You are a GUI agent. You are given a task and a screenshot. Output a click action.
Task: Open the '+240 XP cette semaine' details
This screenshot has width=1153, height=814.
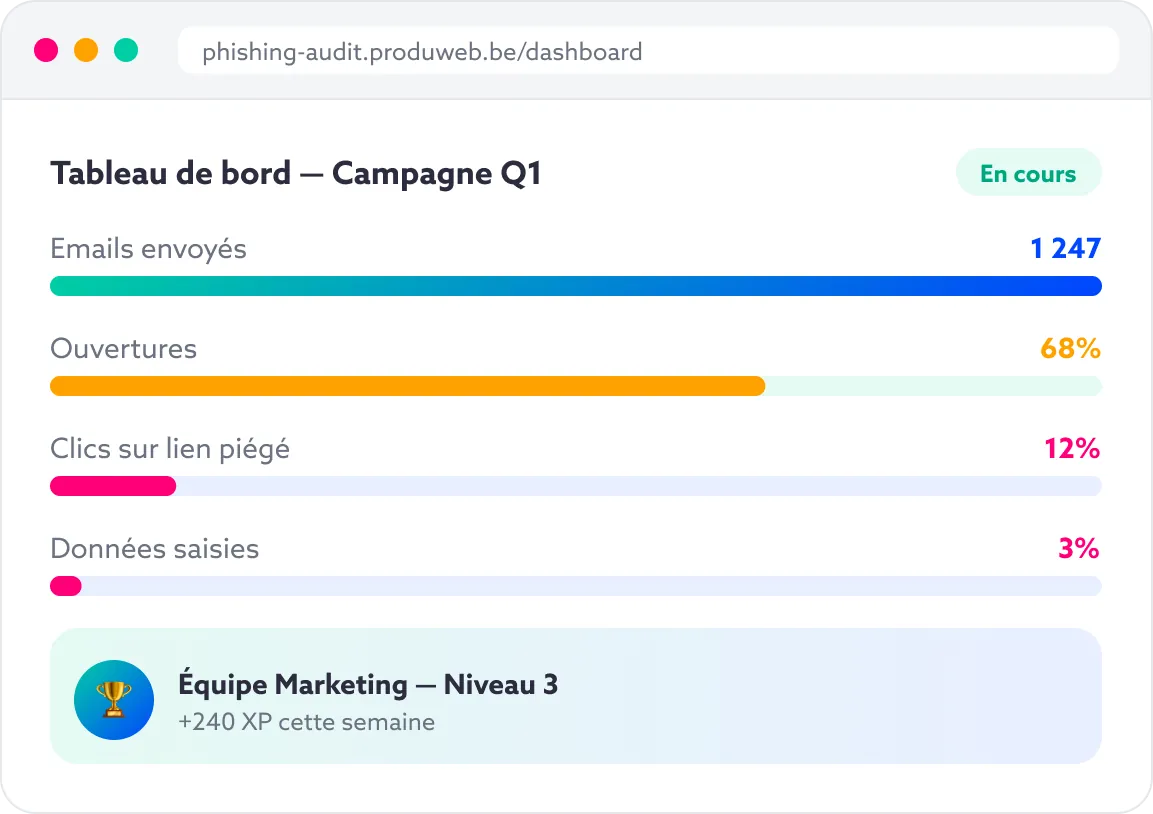click(307, 722)
